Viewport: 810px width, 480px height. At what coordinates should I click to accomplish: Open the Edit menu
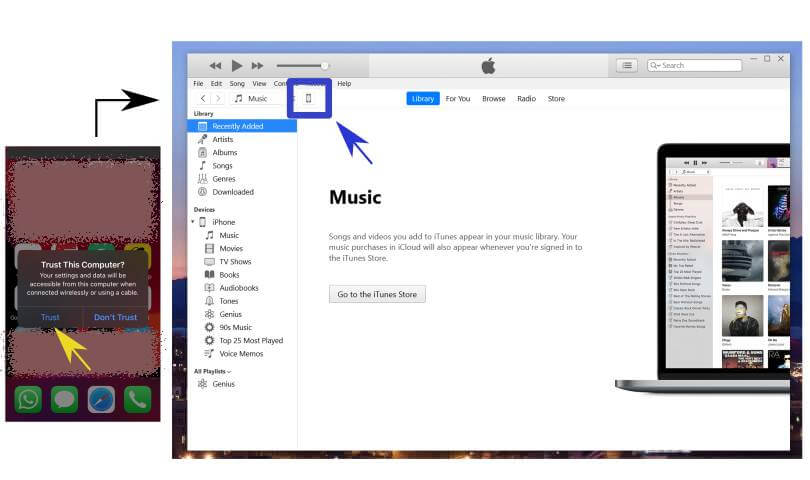216,83
